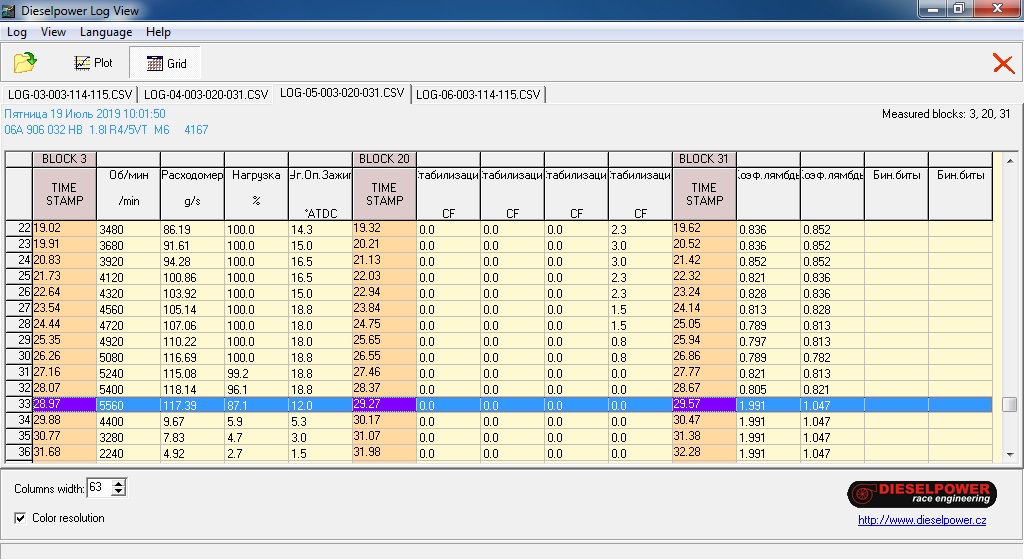The width and height of the screenshot is (1024, 560).
Task: Open the Language menu
Action: pyautogui.click(x=106, y=32)
